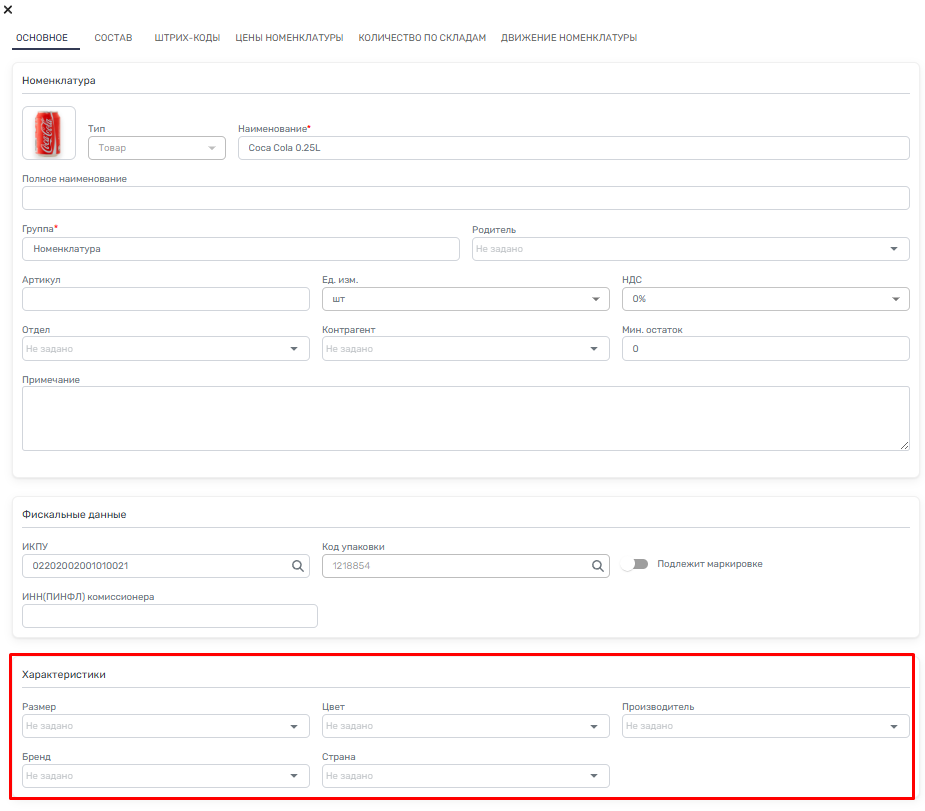The height and width of the screenshot is (811, 925).
Task: Click the search icon in ИКПУ field
Action: tap(297, 566)
